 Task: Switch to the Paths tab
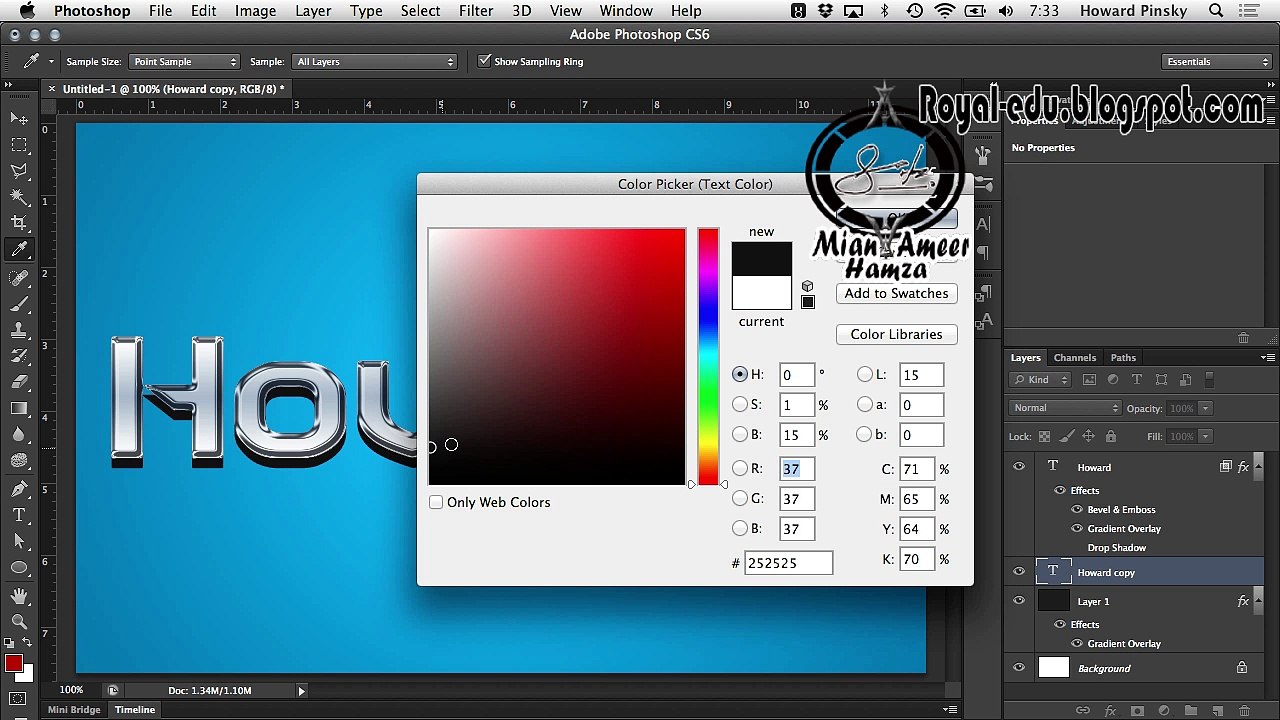(1123, 357)
